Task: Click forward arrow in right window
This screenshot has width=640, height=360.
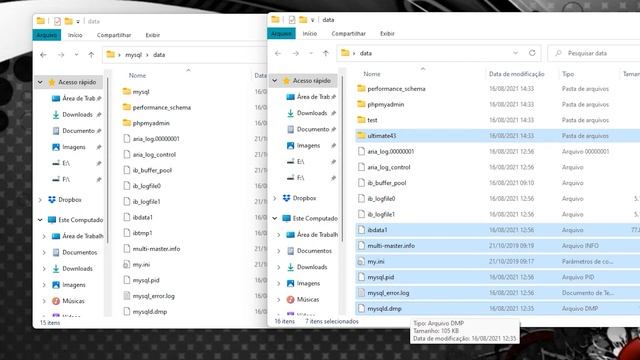Action: click(295, 53)
